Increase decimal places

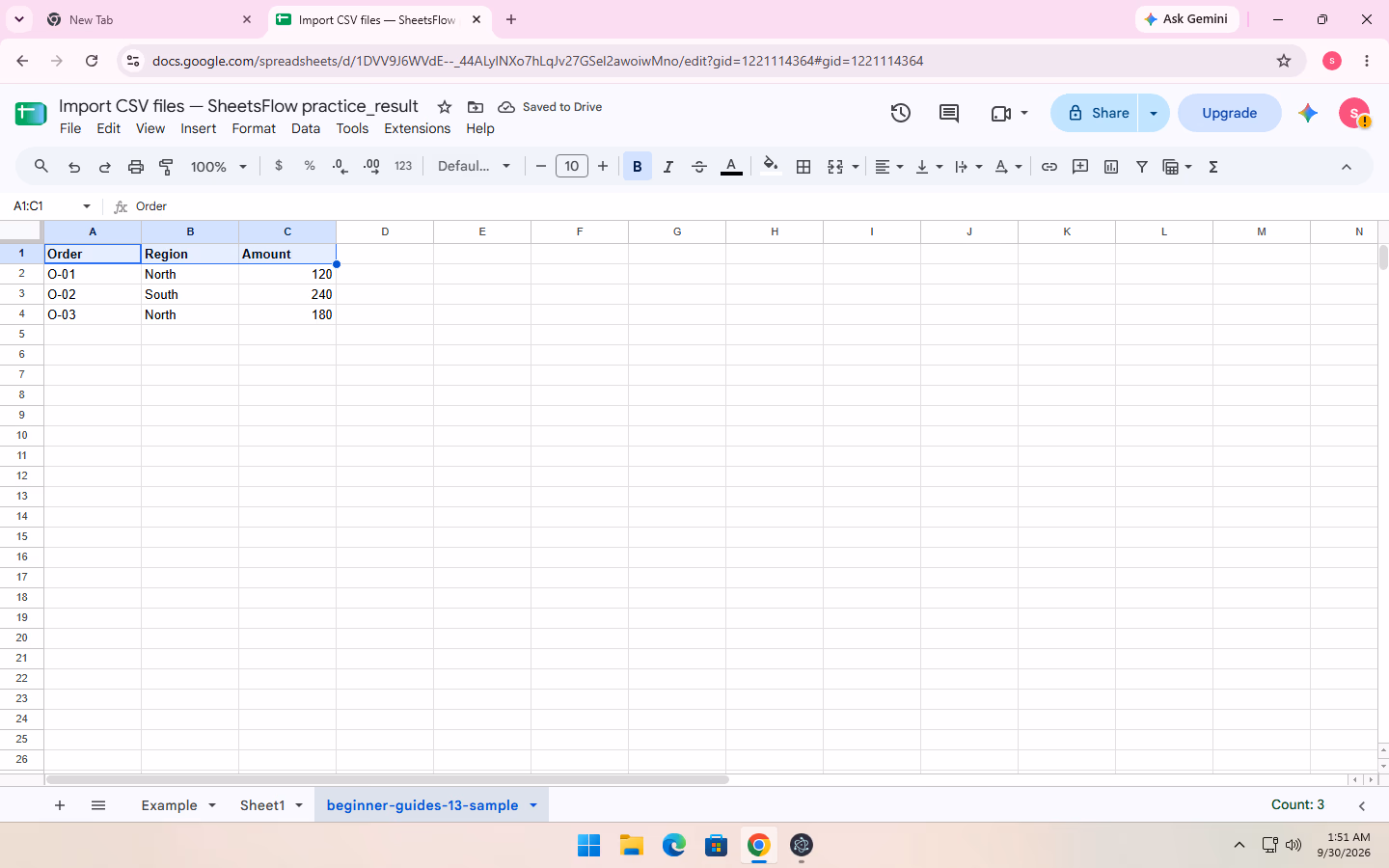371,166
